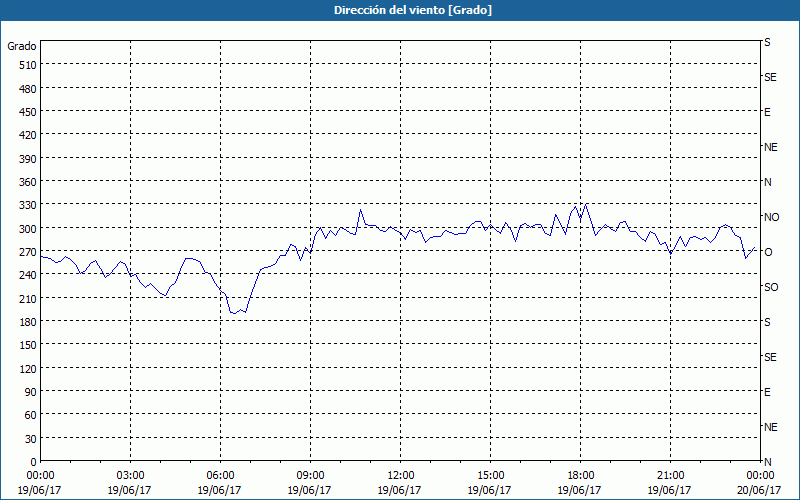Select the 0 degree axis label
Image resolution: width=800 pixels, height=500 pixels.
point(34,462)
